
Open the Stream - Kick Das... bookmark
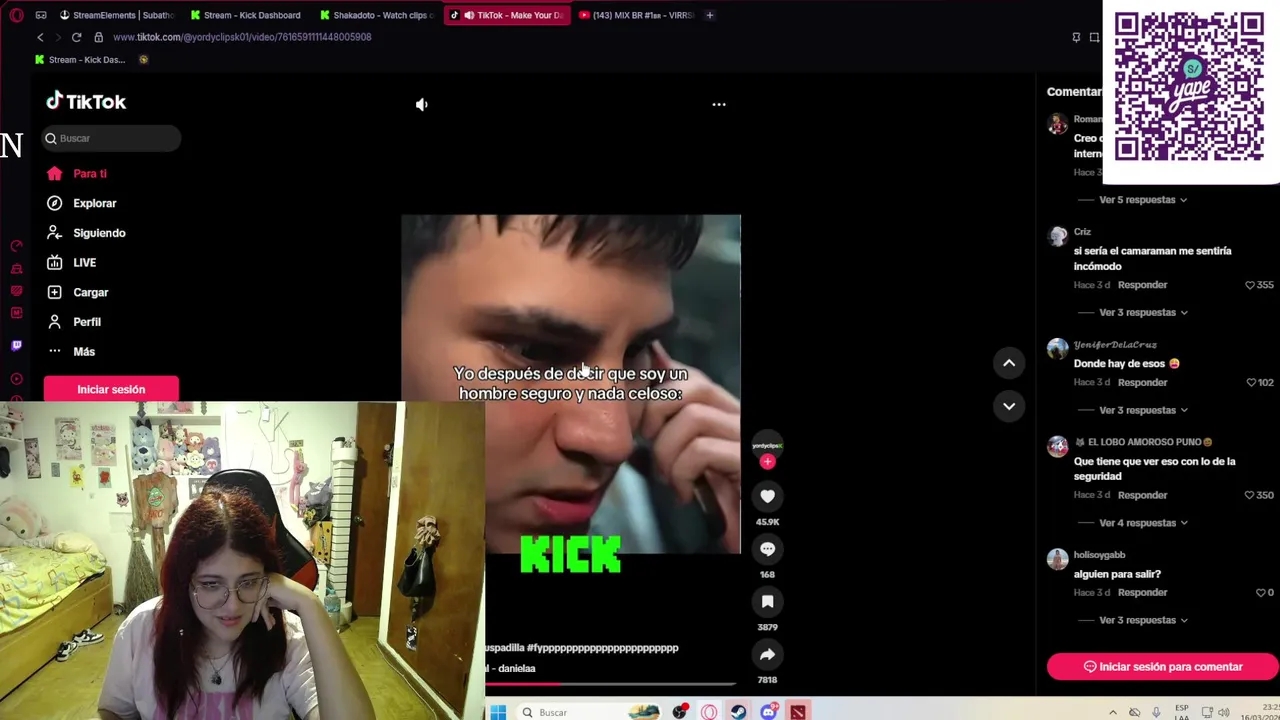80,60
